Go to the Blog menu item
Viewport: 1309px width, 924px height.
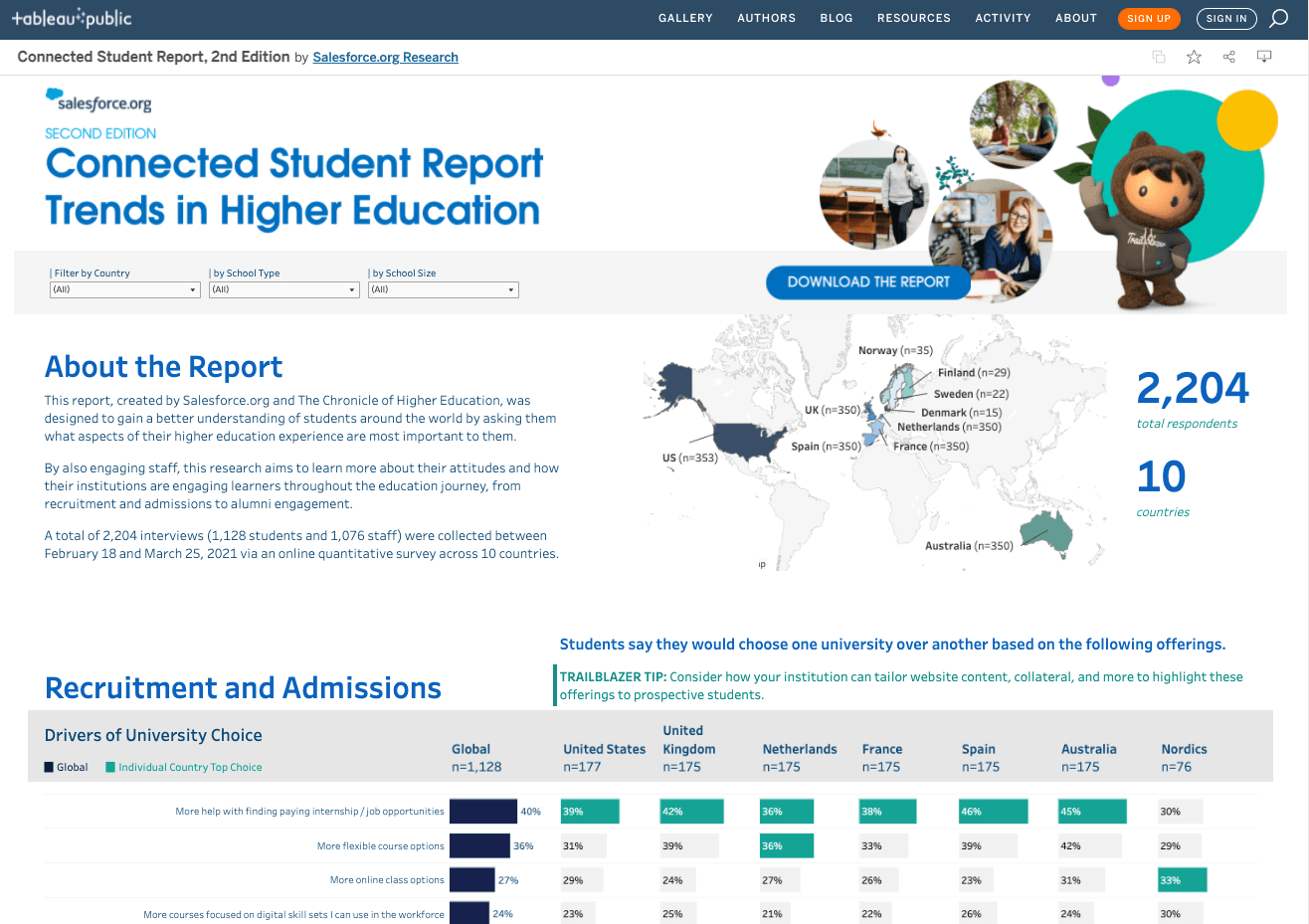(837, 18)
